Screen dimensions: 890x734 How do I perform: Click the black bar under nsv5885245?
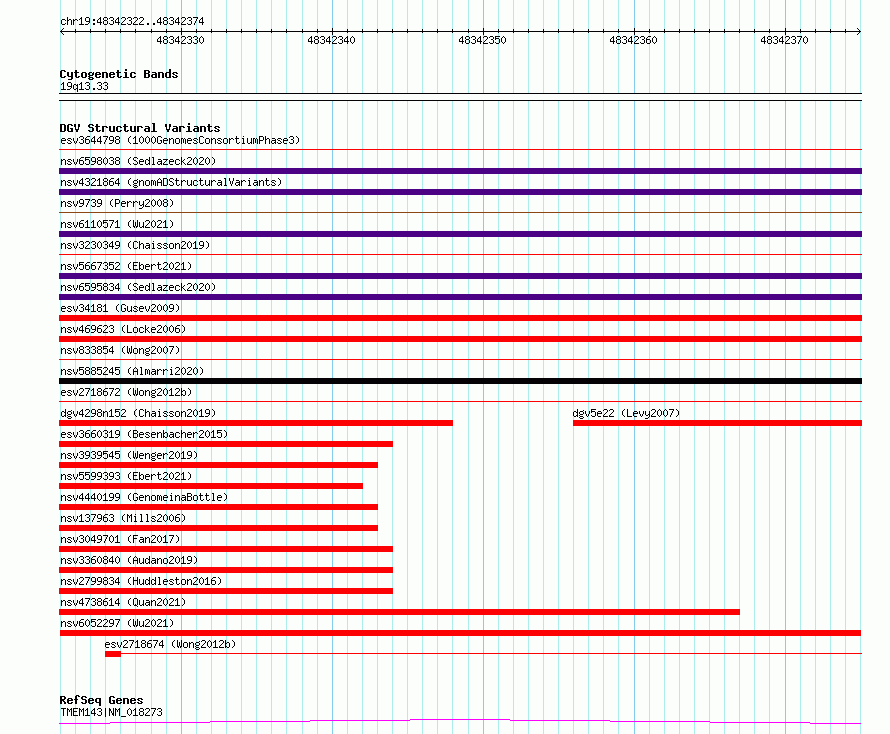pyautogui.click(x=460, y=381)
